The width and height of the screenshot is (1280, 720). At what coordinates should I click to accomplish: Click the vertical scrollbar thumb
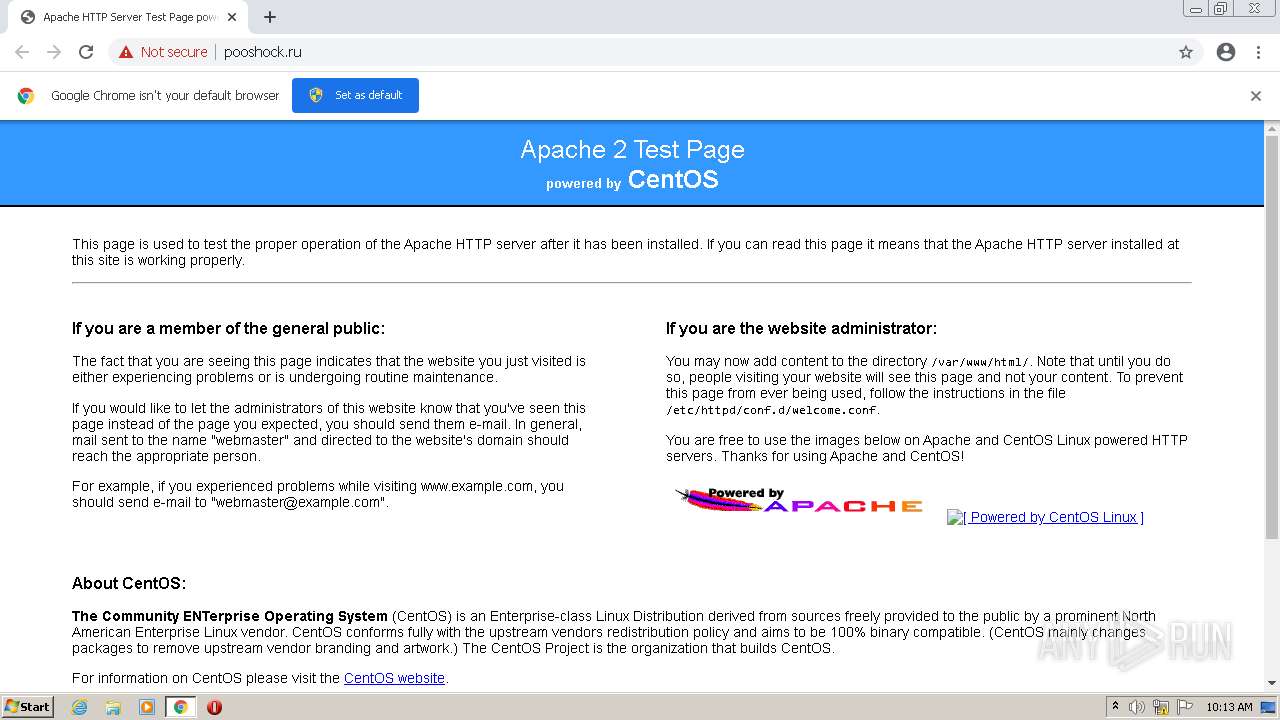tap(1272, 338)
